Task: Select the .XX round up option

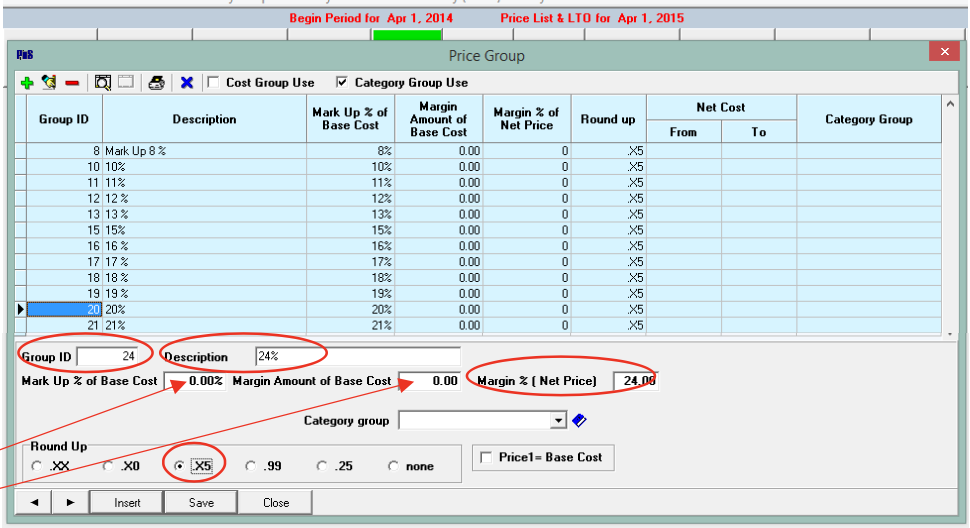Action: [36, 466]
